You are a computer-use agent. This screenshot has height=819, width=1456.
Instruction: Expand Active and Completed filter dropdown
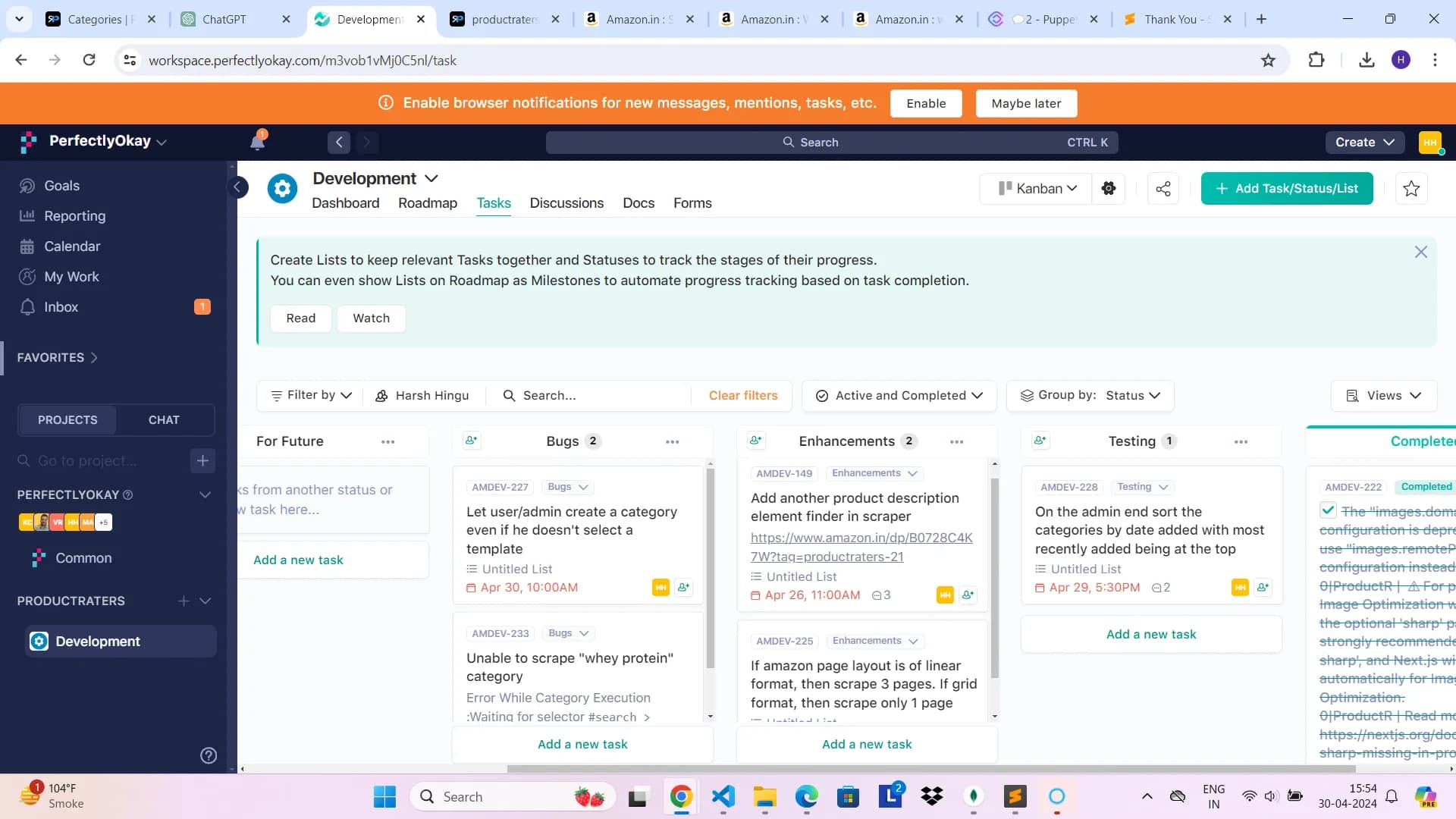[x=899, y=396]
